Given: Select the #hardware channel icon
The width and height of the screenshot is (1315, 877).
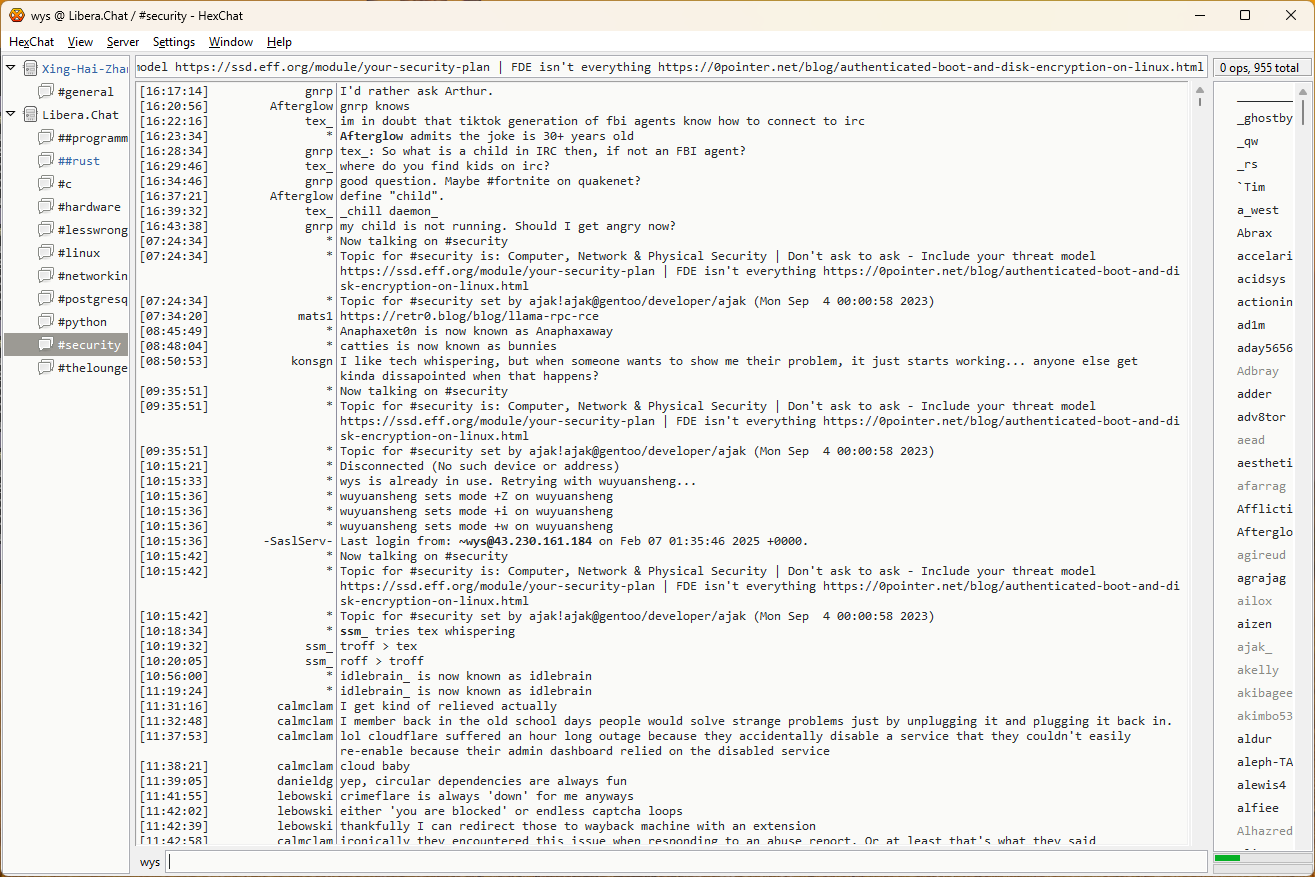Looking at the screenshot, I should [45, 207].
